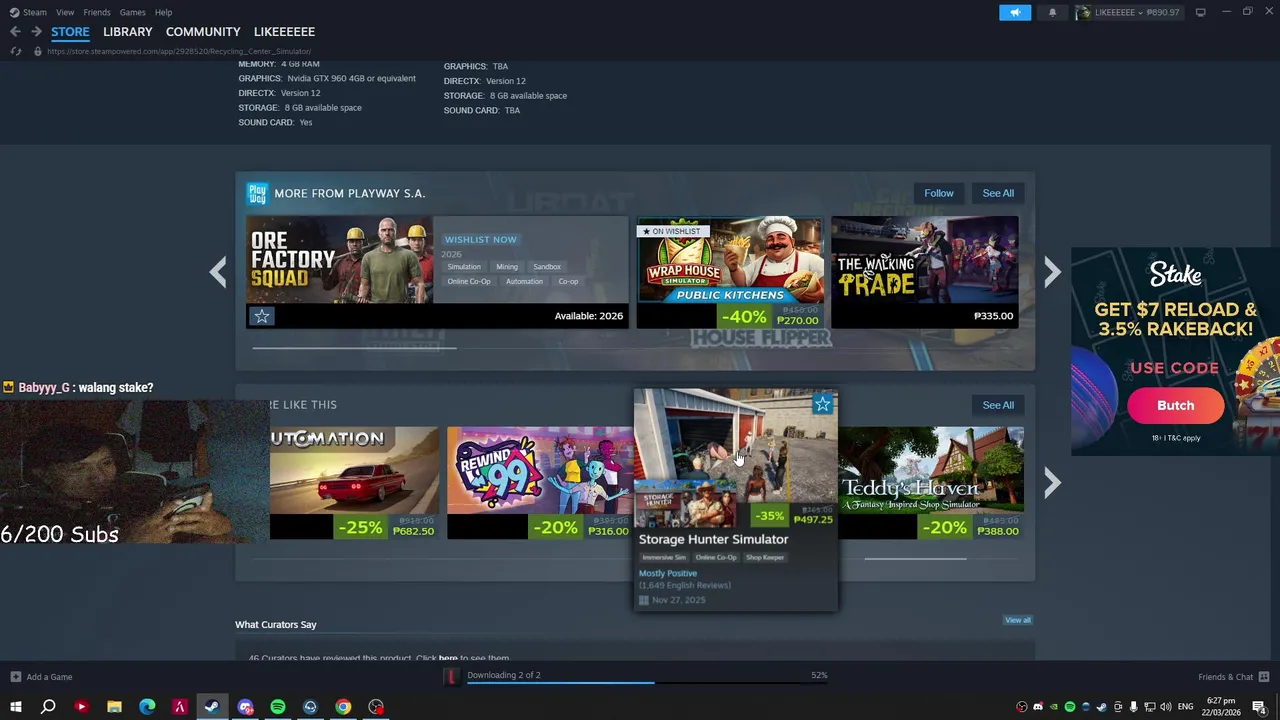Go back with the back arrow
Screen dimensions: 1280x720
point(15,32)
